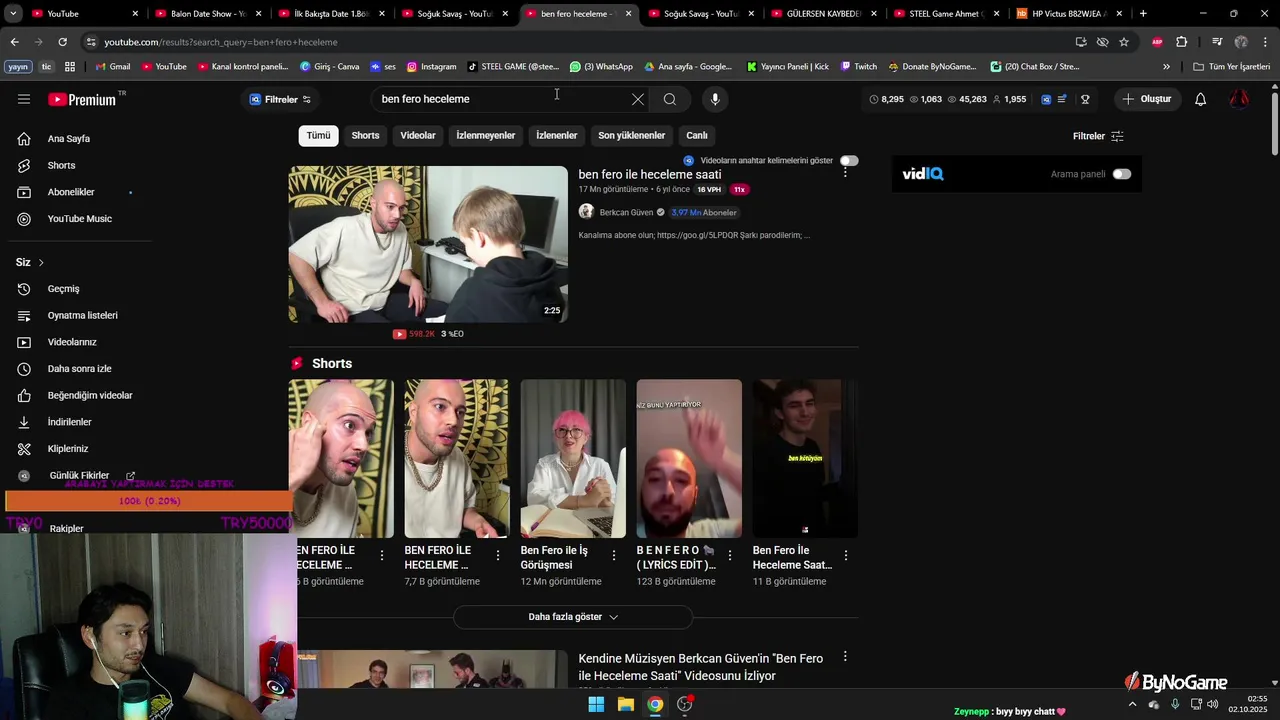This screenshot has width=1280, height=720.
Task: Clear the search box with the X icon
Action: [x=638, y=99]
